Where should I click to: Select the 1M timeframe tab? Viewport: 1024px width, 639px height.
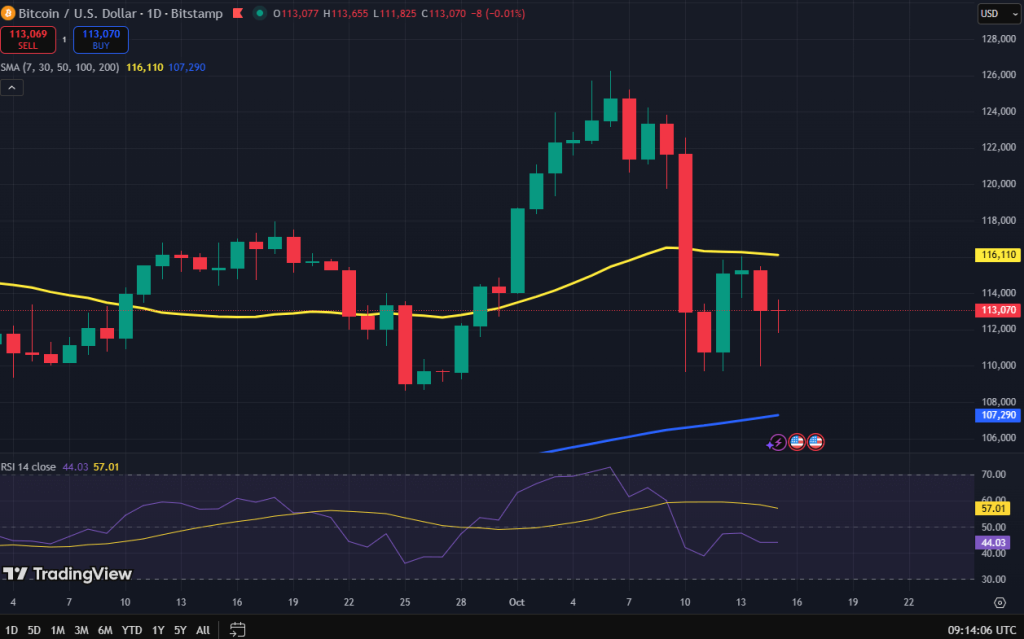57,631
